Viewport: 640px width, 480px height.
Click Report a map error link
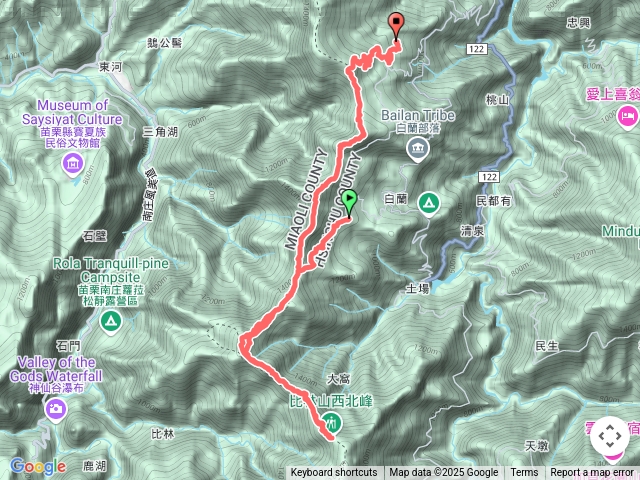[x=591, y=472]
